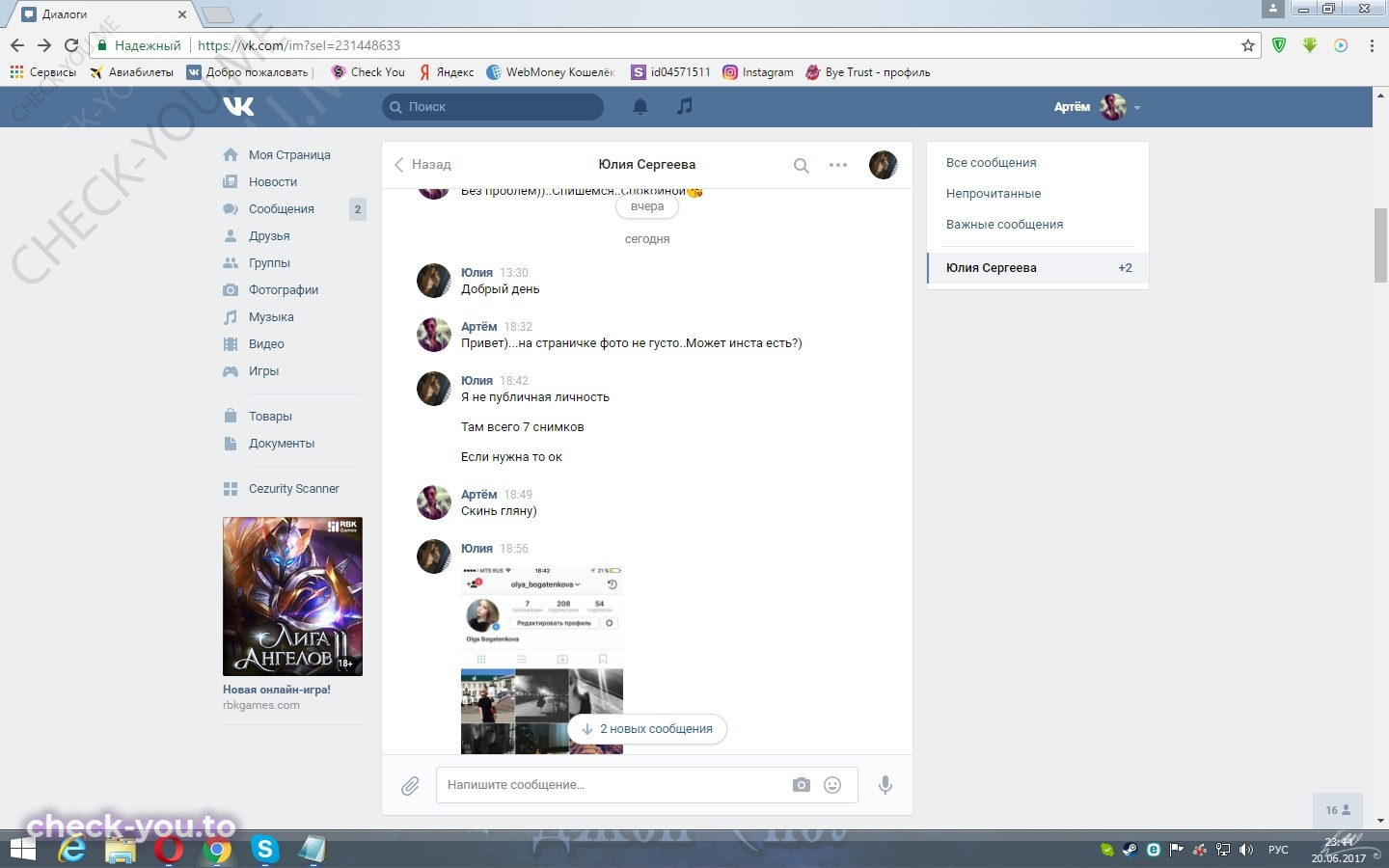Open the Авиабилеты bookmark
The height and width of the screenshot is (868, 1389).
click(131, 72)
